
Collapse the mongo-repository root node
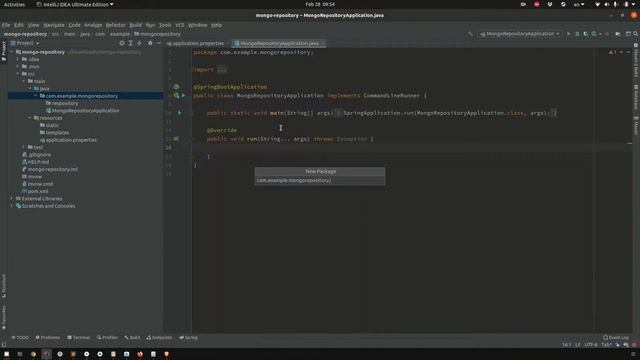pyautogui.click(x=12, y=52)
